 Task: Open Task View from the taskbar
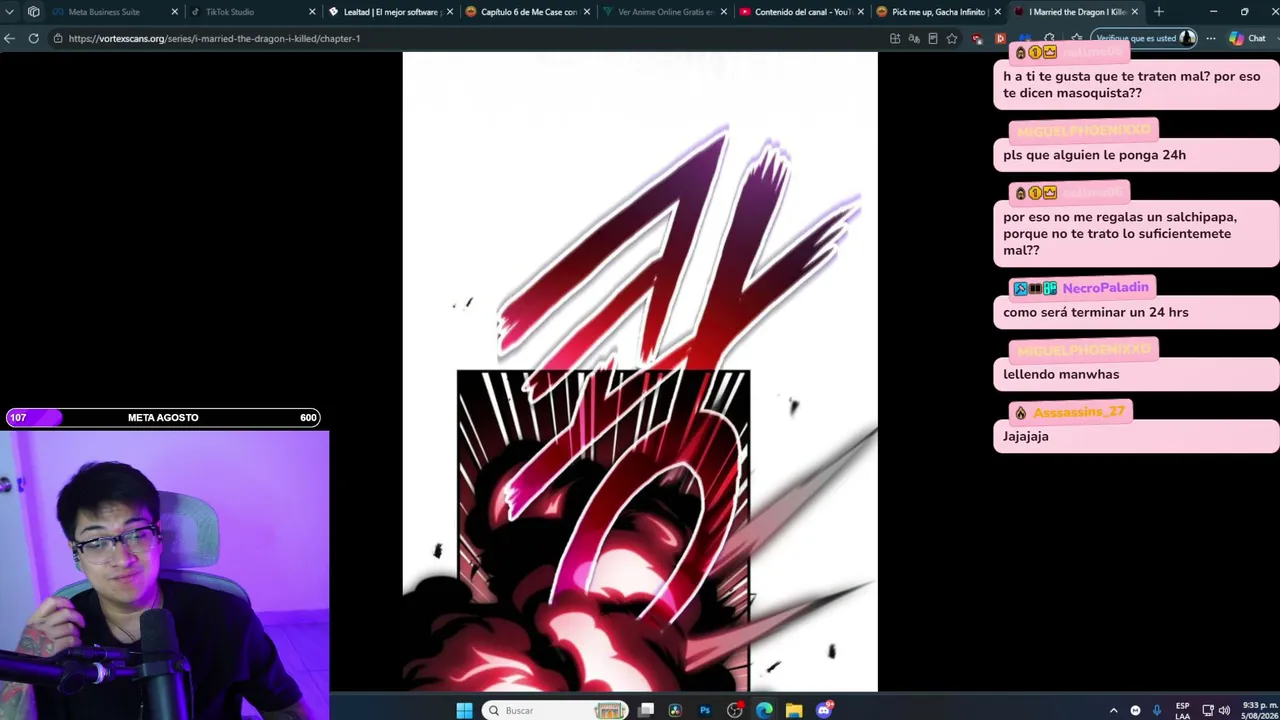pos(647,710)
